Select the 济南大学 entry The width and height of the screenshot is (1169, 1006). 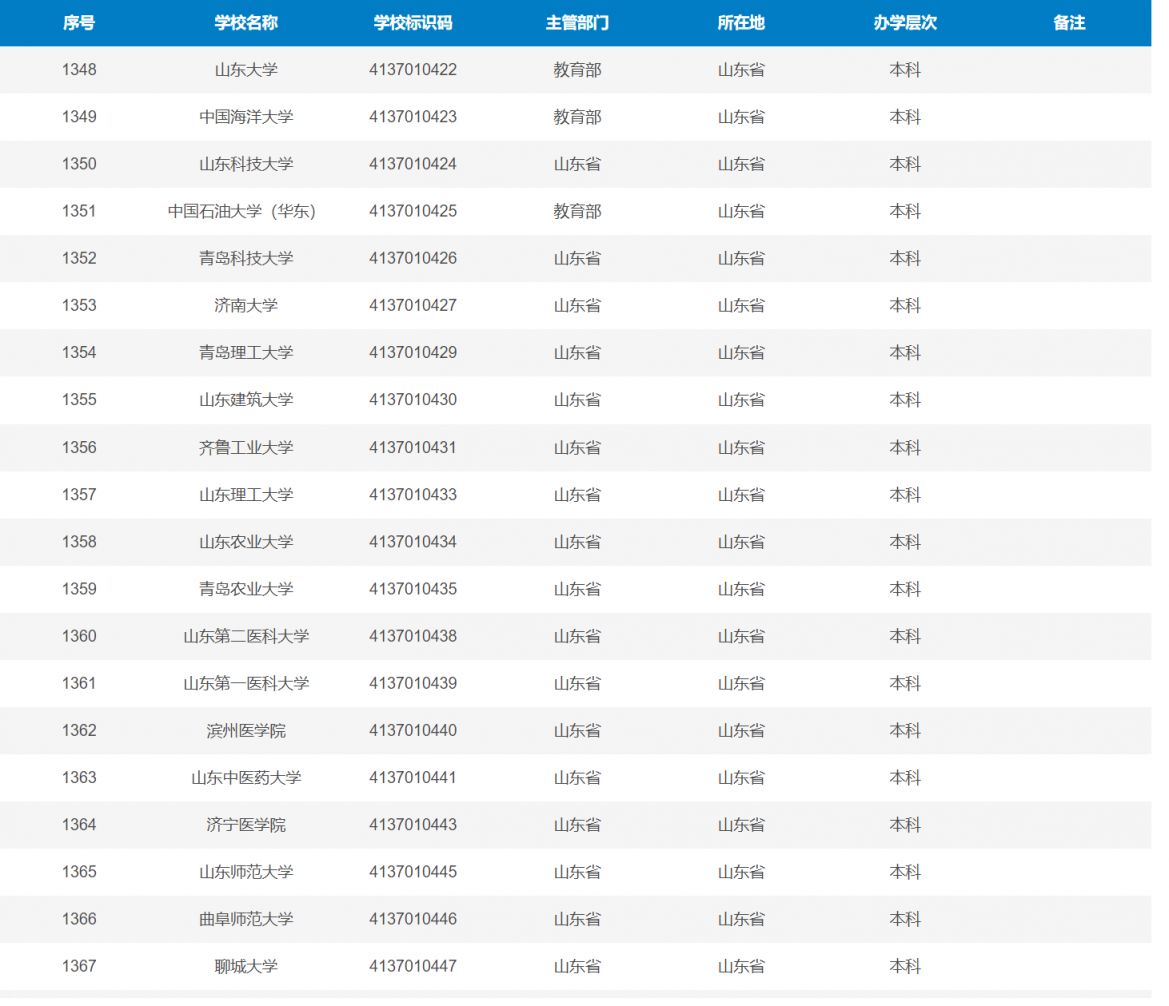click(x=246, y=306)
